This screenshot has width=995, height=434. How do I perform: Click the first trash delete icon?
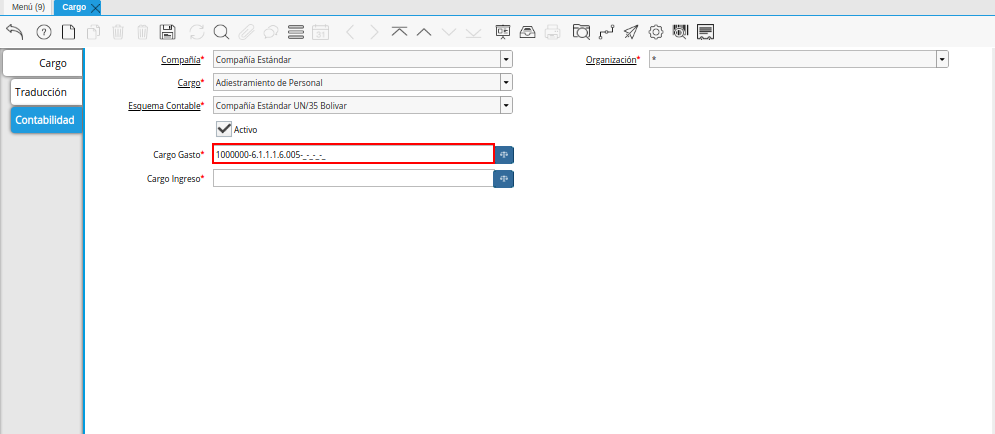pyautogui.click(x=118, y=32)
